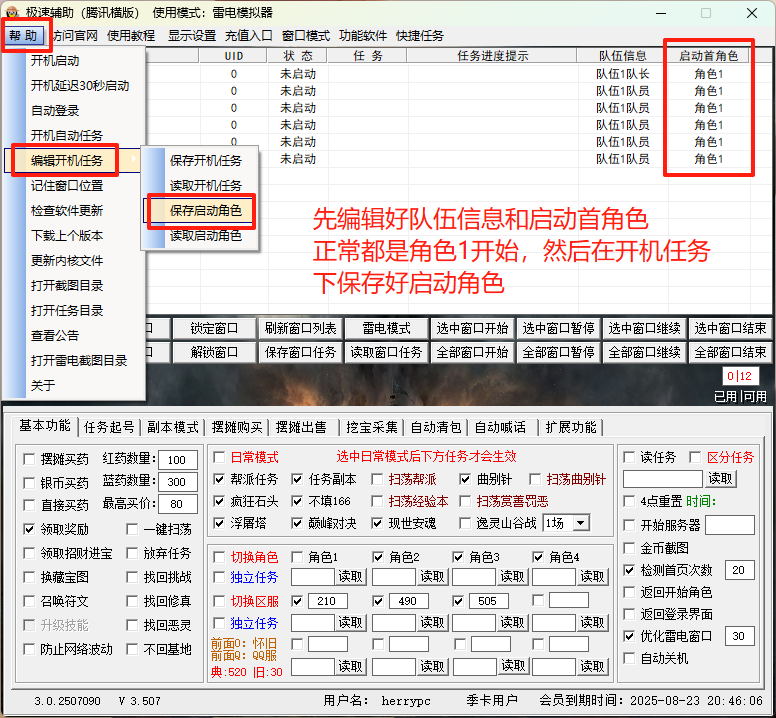The width and height of the screenshot is (776, 718).
Task: Open the 编辑开机任务 menu entry
Action: pos(67,160)
